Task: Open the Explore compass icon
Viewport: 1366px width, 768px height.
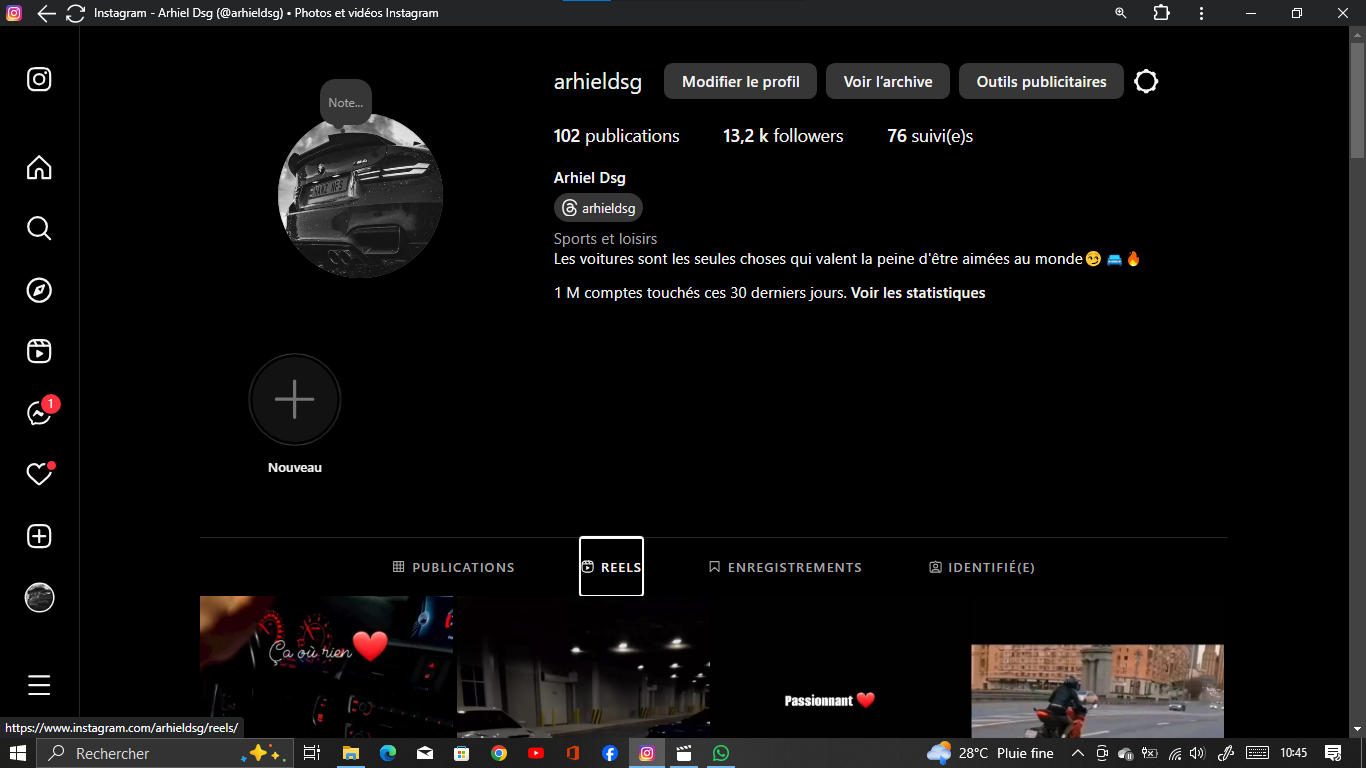Action: [39, 290]
